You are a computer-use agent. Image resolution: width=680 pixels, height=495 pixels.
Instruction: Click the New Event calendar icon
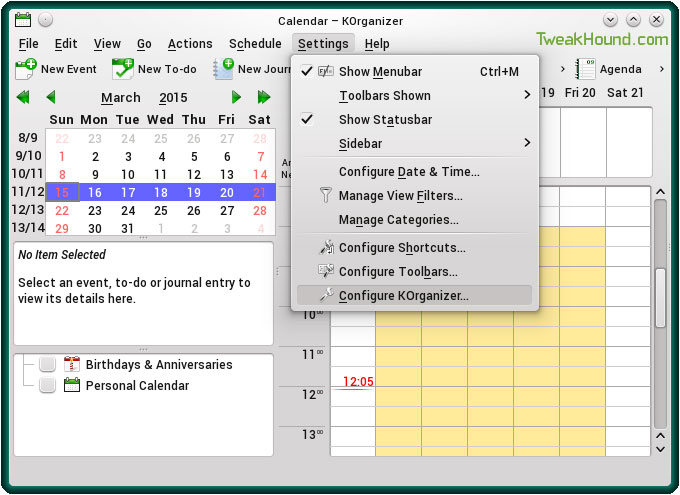(x=26, y=69)
